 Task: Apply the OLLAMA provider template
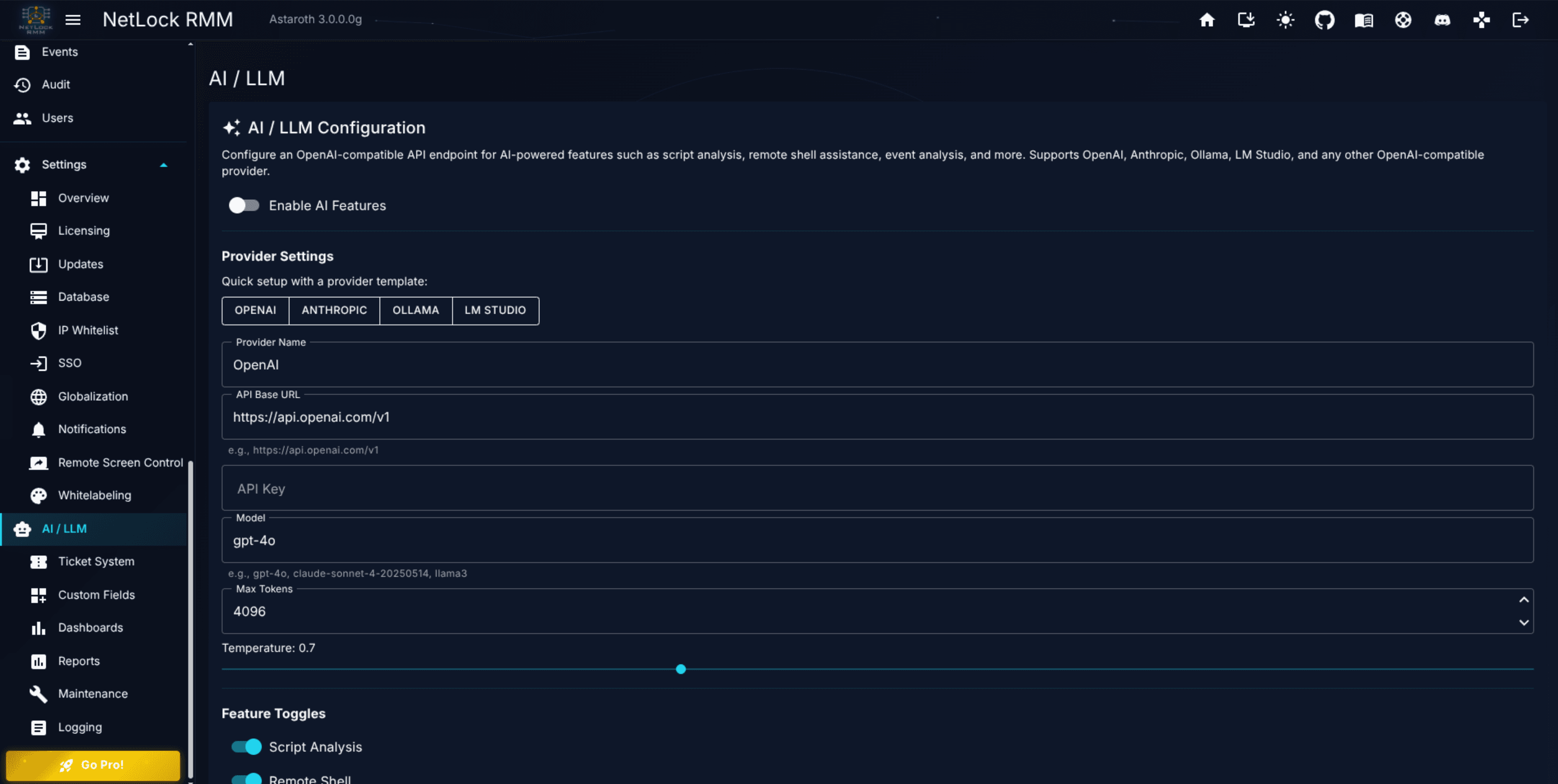pos(416,310)
